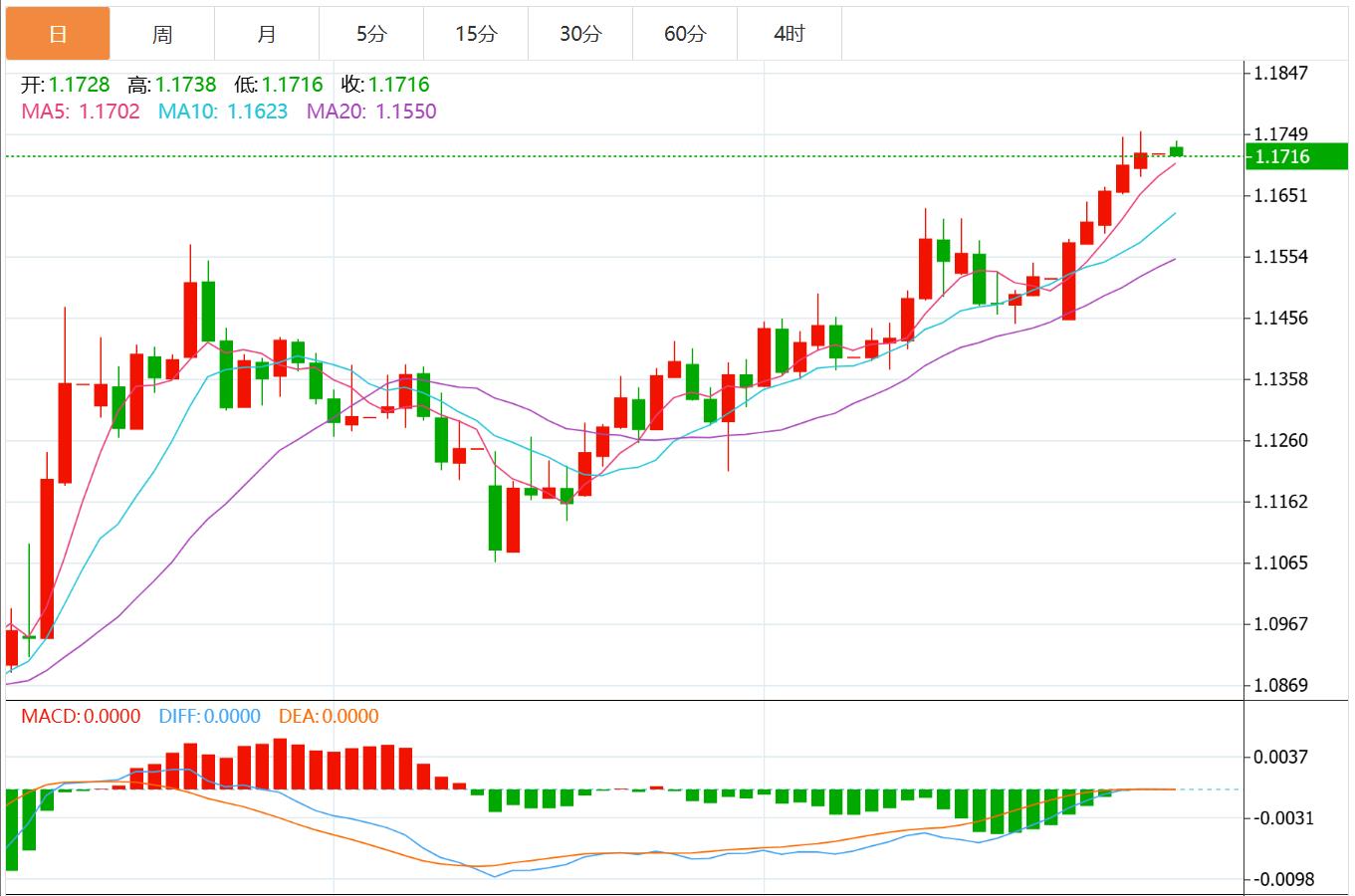Switch to the 5分 interval tab

pos(371,35)
